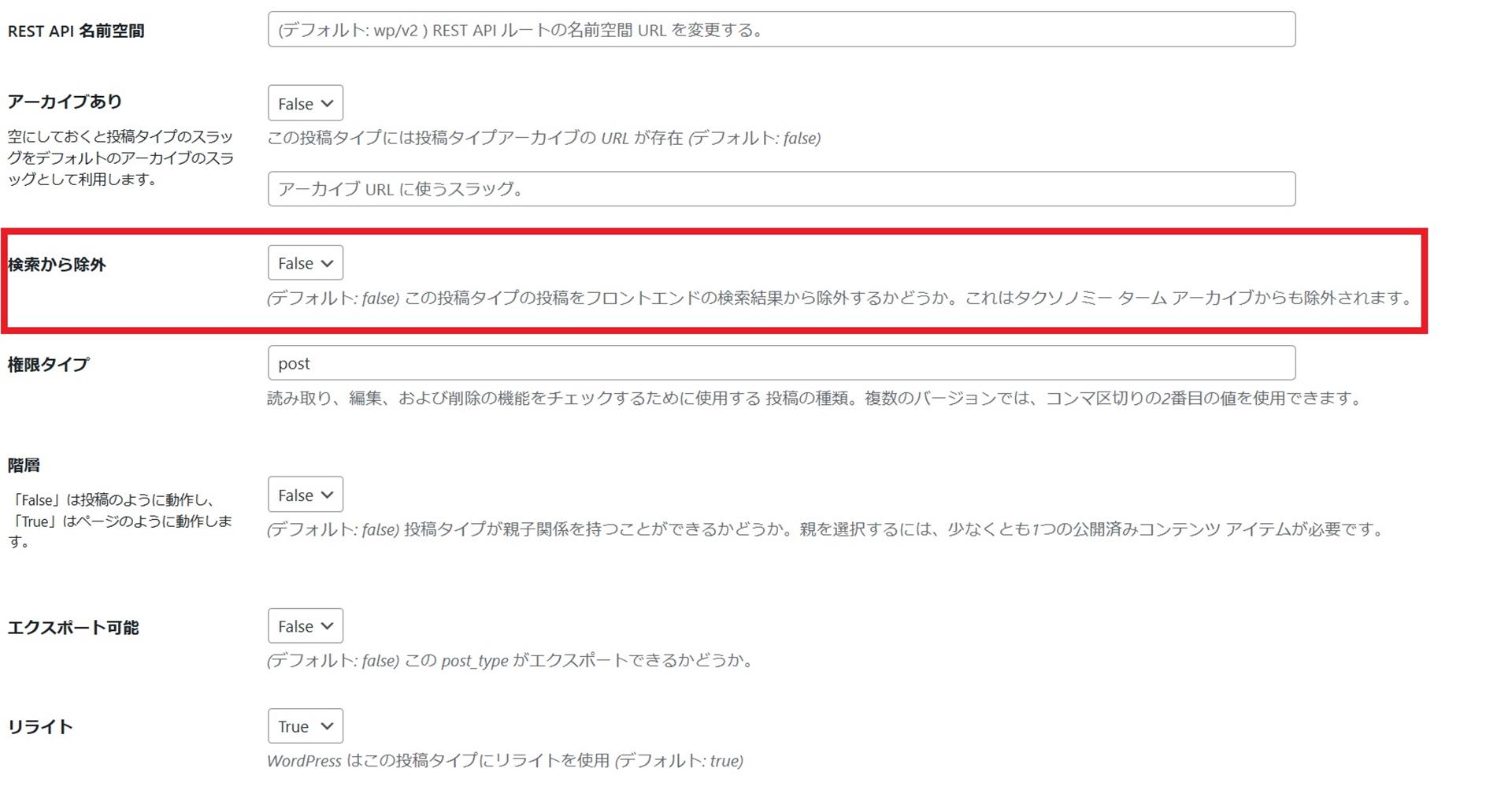
Task: Click the 権限タイプ field containing post
Action: click(x=780, y=363)
